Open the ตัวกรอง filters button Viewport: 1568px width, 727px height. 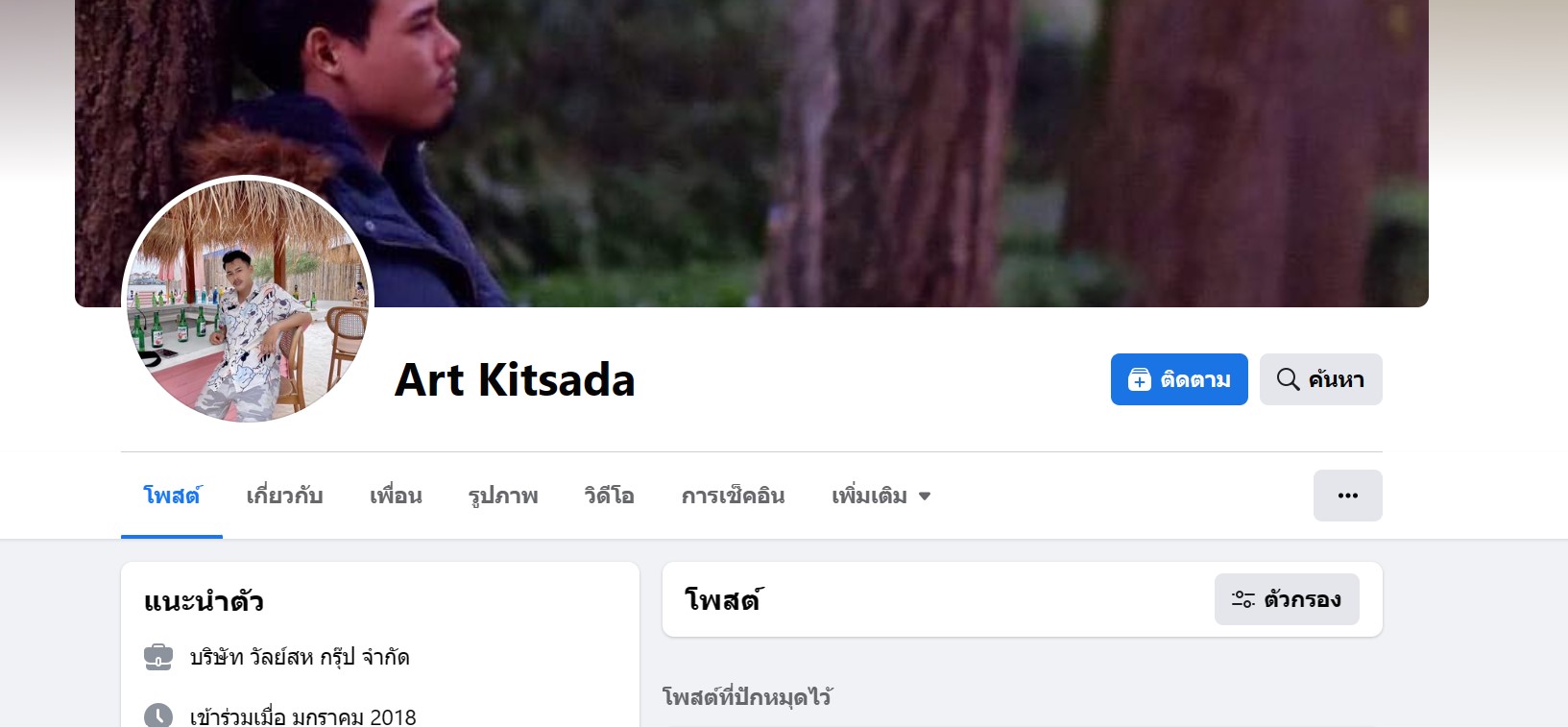coord(1287,599)
